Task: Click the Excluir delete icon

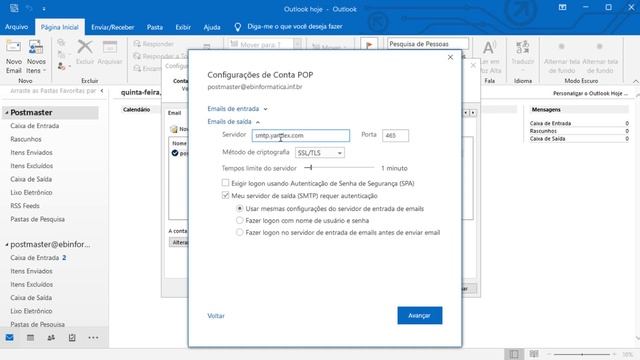Action: [x=84, y=47]
